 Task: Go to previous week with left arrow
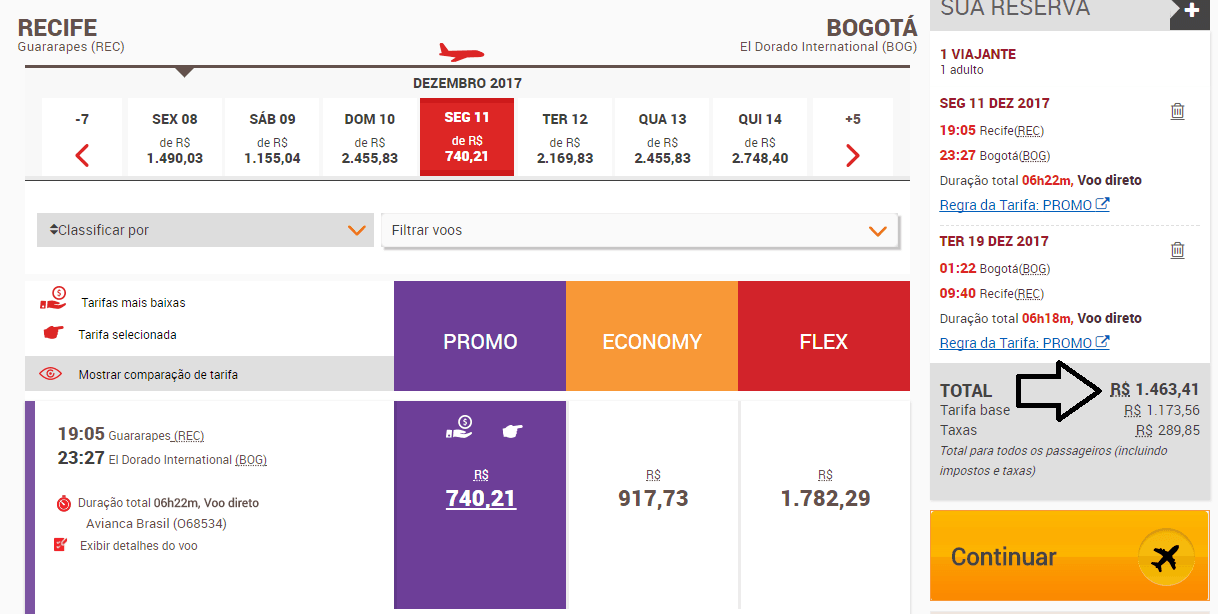(x=82, y=156)
